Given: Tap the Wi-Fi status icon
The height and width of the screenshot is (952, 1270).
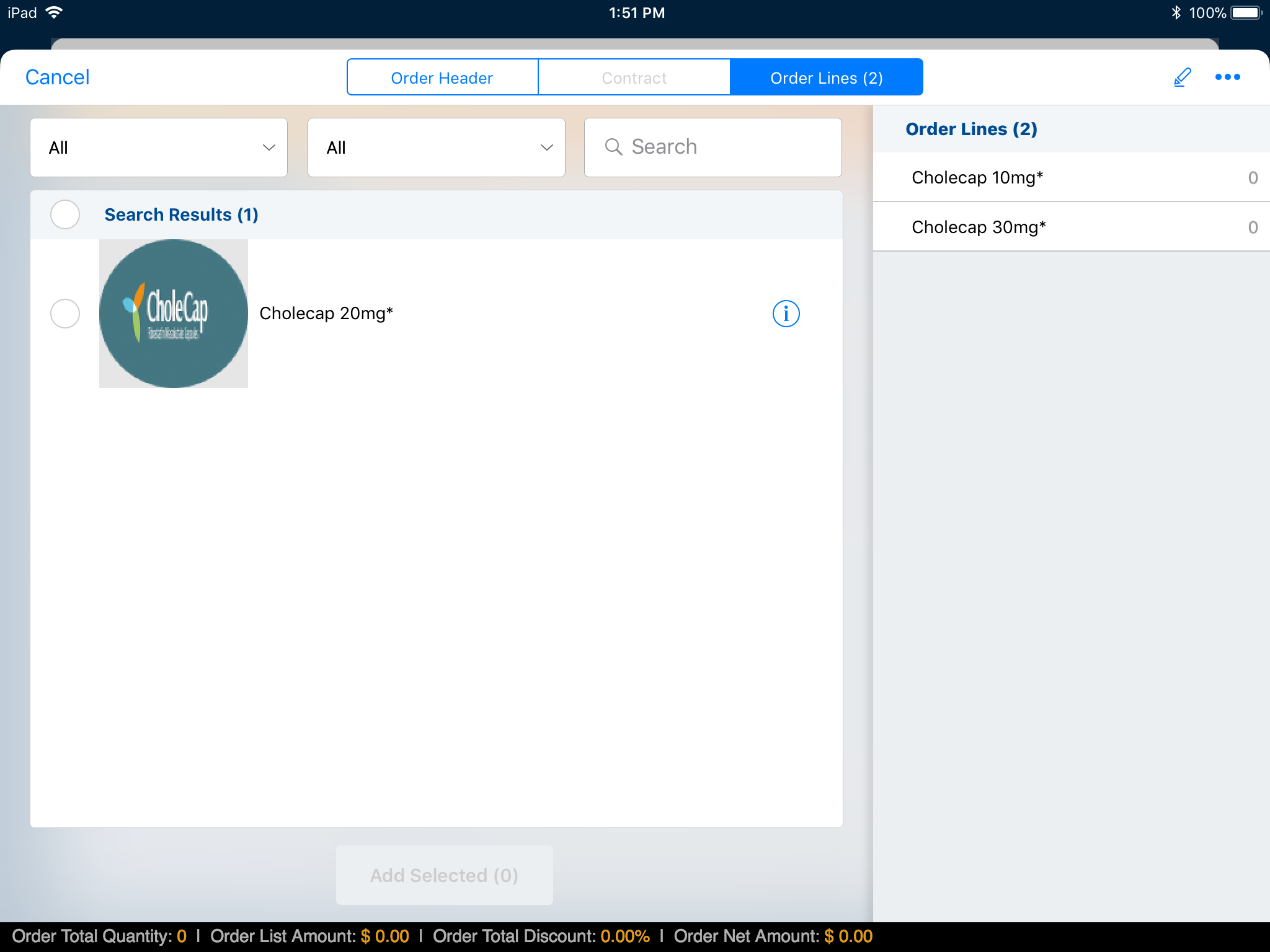Looking at the screenshot, I should [55, 12].
